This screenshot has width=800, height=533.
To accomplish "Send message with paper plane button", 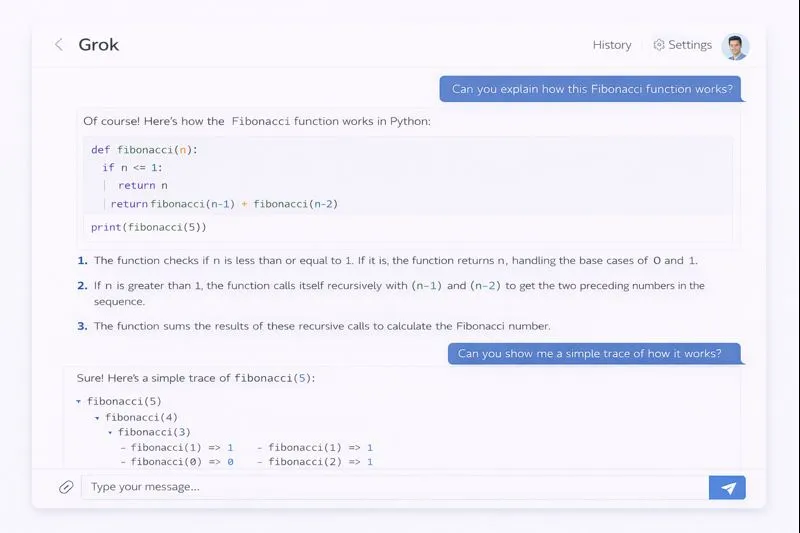I will 727,488.
